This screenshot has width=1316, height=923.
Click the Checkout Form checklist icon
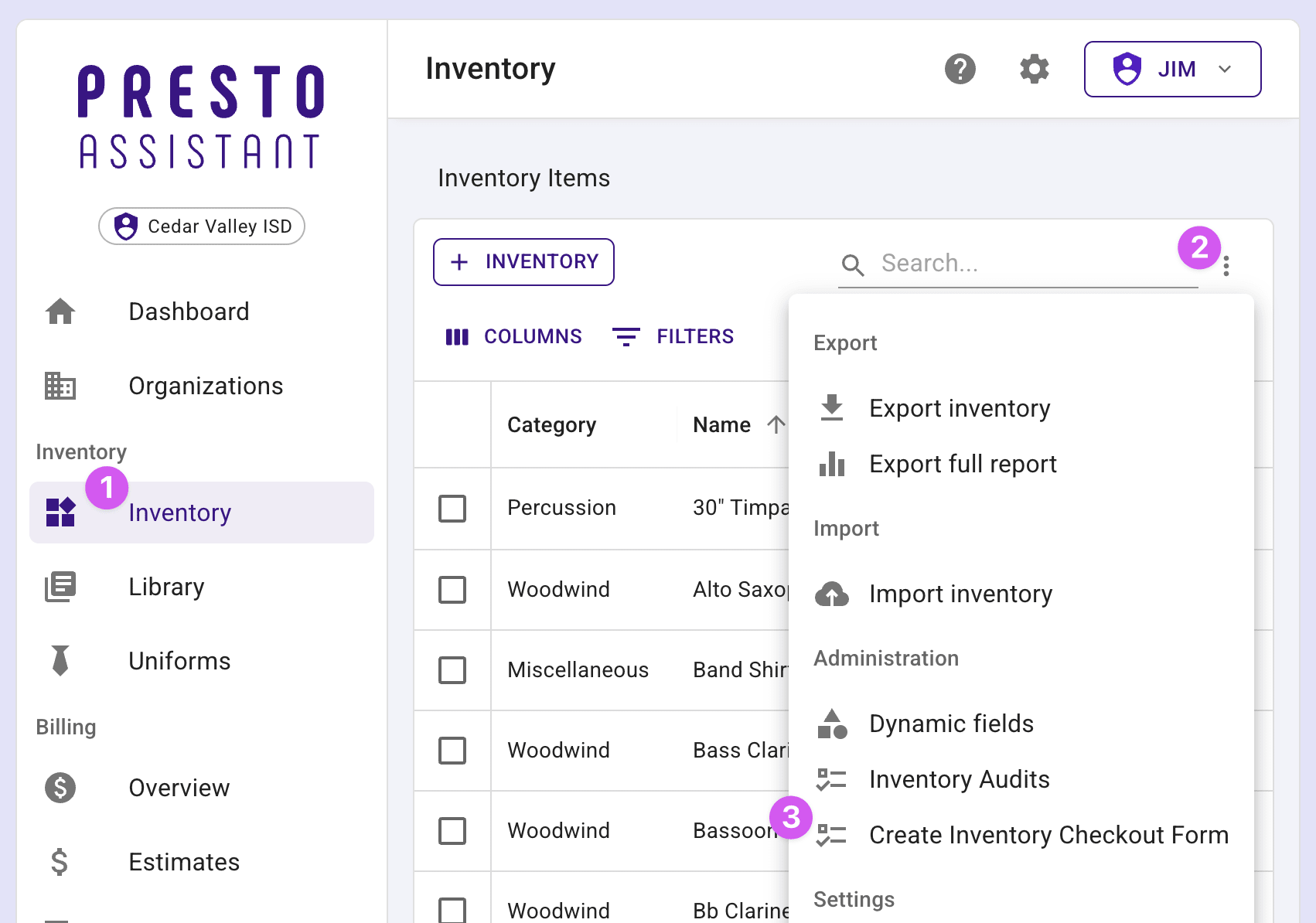[x=832, y=835]
